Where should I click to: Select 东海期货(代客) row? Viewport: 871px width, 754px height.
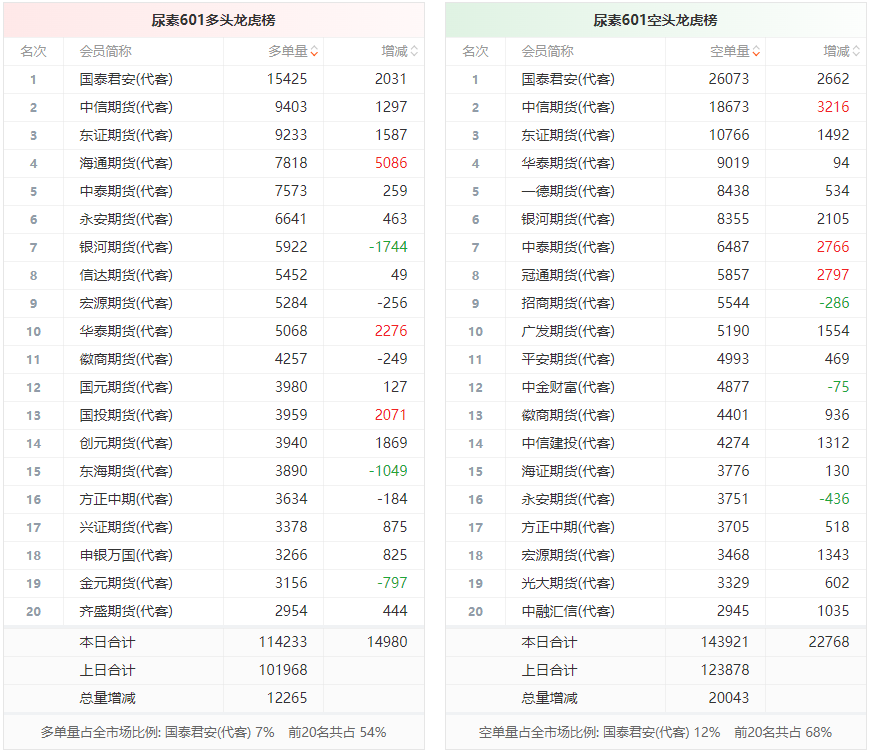tap(214, 471)
